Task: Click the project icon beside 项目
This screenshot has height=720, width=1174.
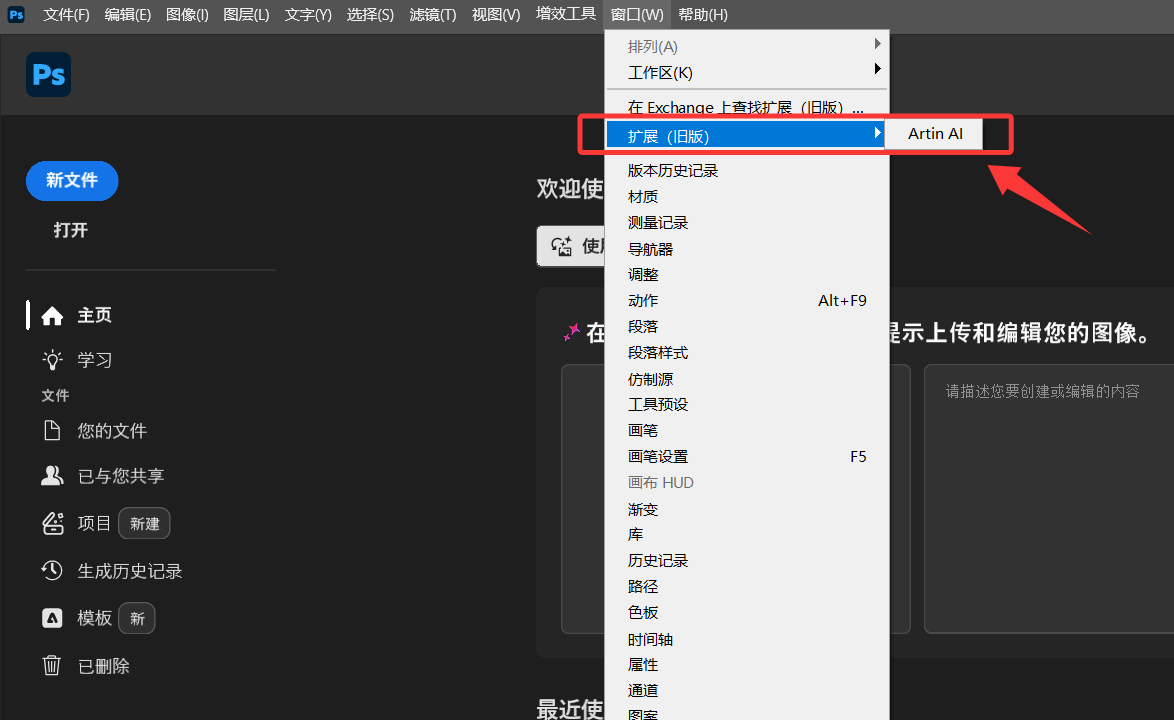Action: 52,523
